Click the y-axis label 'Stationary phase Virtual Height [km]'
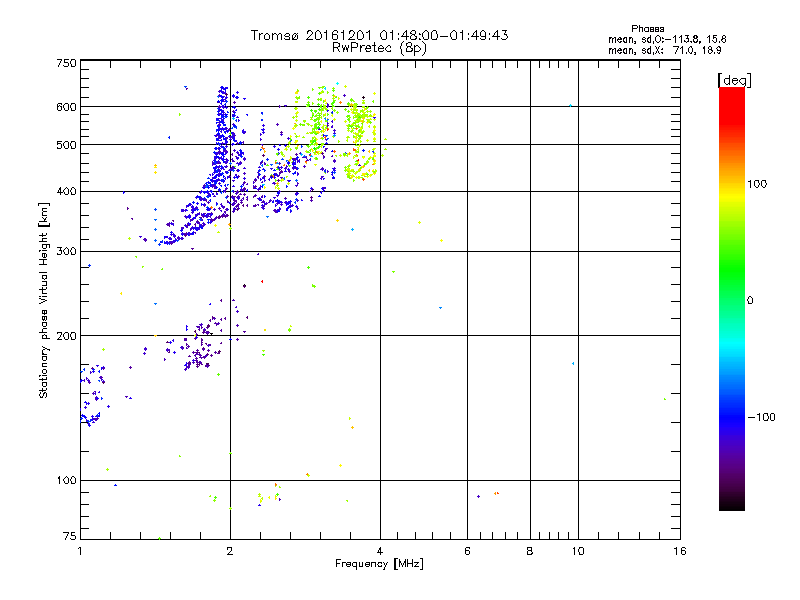 (x=43, y=301)
